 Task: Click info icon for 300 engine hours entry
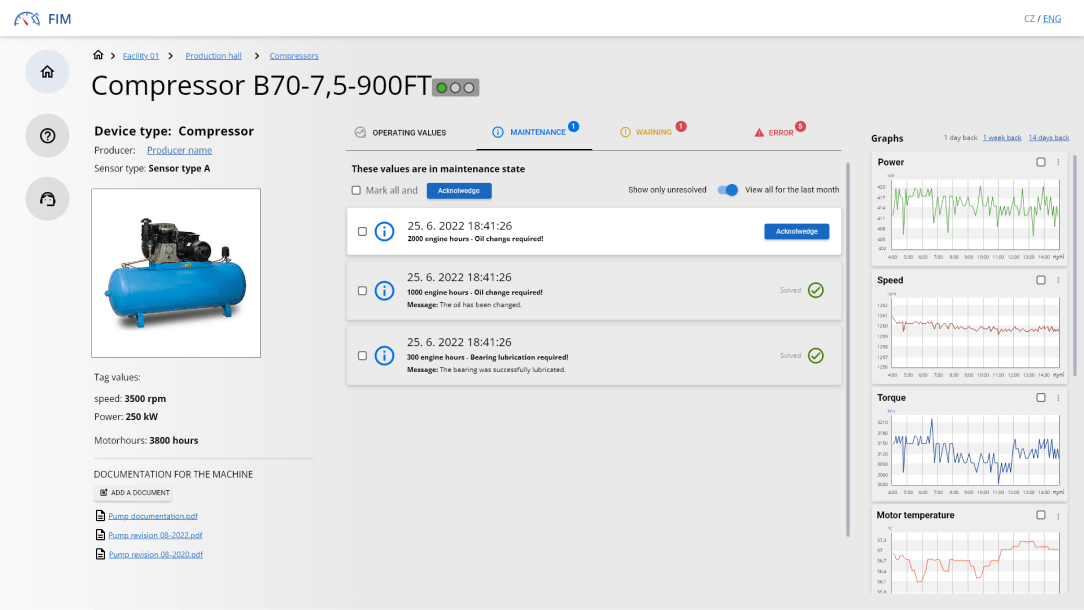pyautogui.click(x=384, y=355)
